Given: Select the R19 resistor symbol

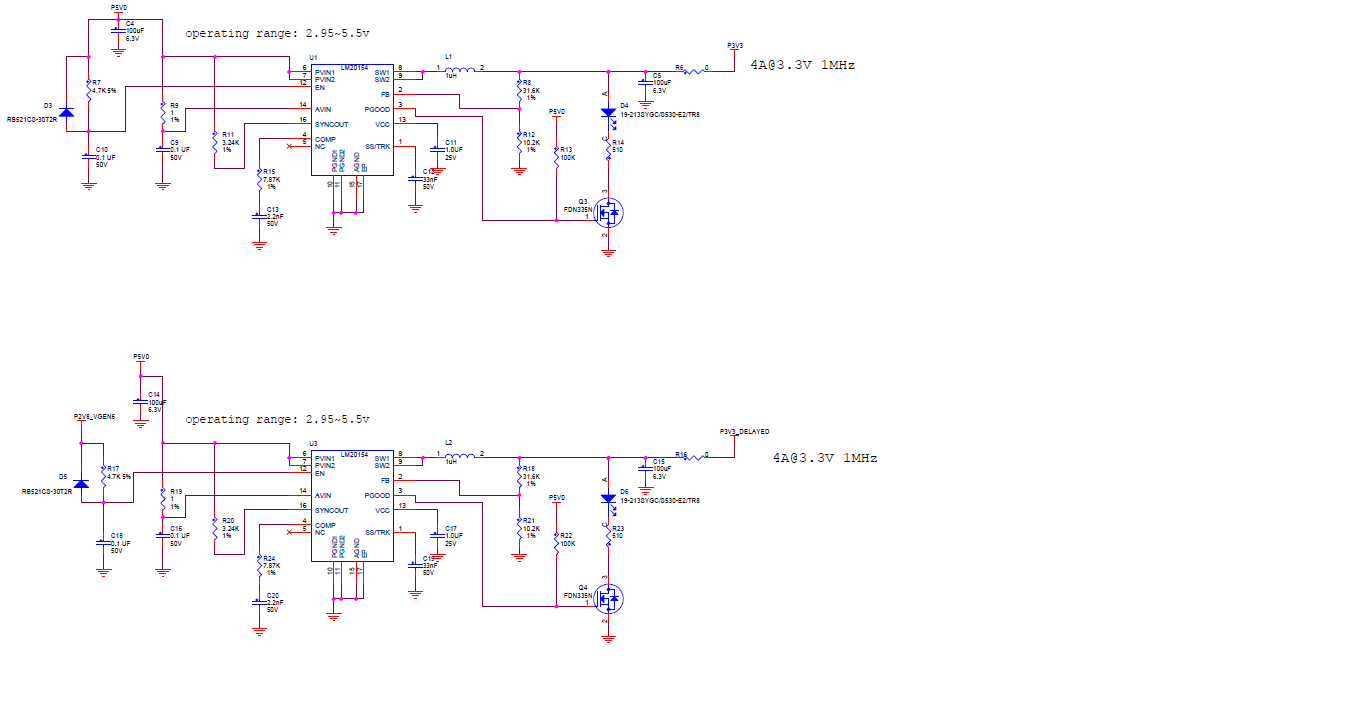Looking at the screenshot, I should tap(163, 500).
